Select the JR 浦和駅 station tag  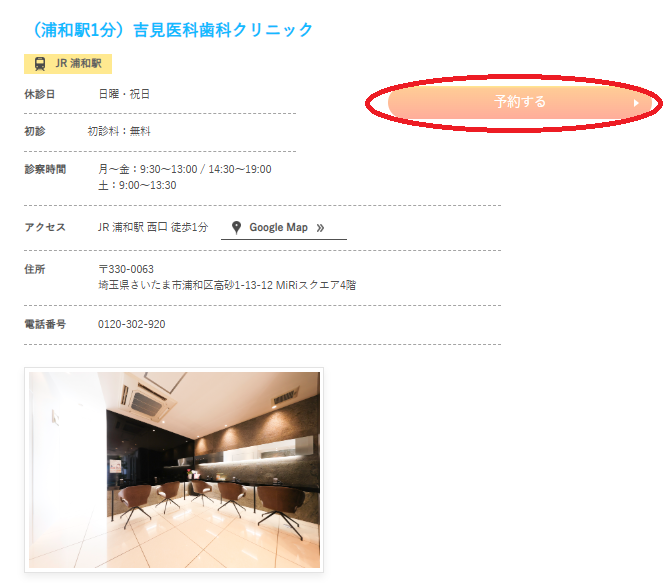pyautogui.click(x=68, y=64)
